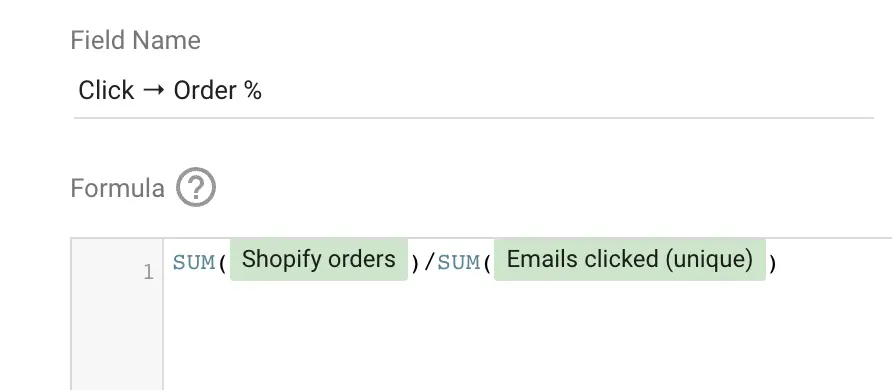892x390 pixels.
Task: Click the word Click in the field name
Action: pyautogui.click(x=106, y=90)
